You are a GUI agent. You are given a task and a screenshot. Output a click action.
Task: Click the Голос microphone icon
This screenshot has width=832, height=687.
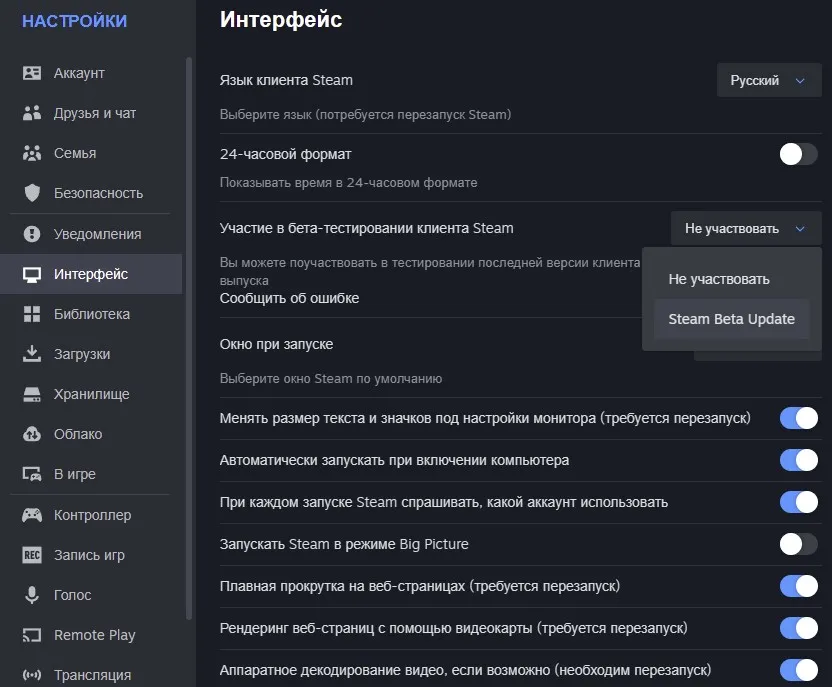point(32,595)
